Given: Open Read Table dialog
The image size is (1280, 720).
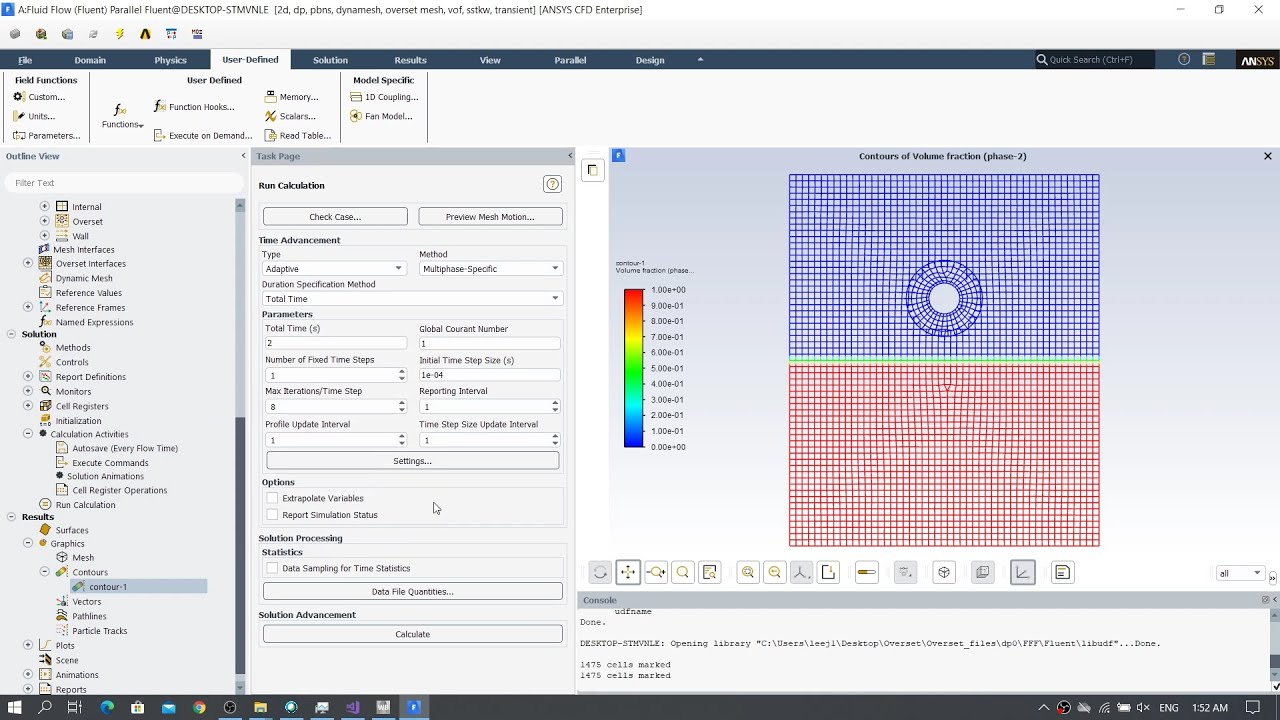Looking at the screenshot, I should [297, 135].
